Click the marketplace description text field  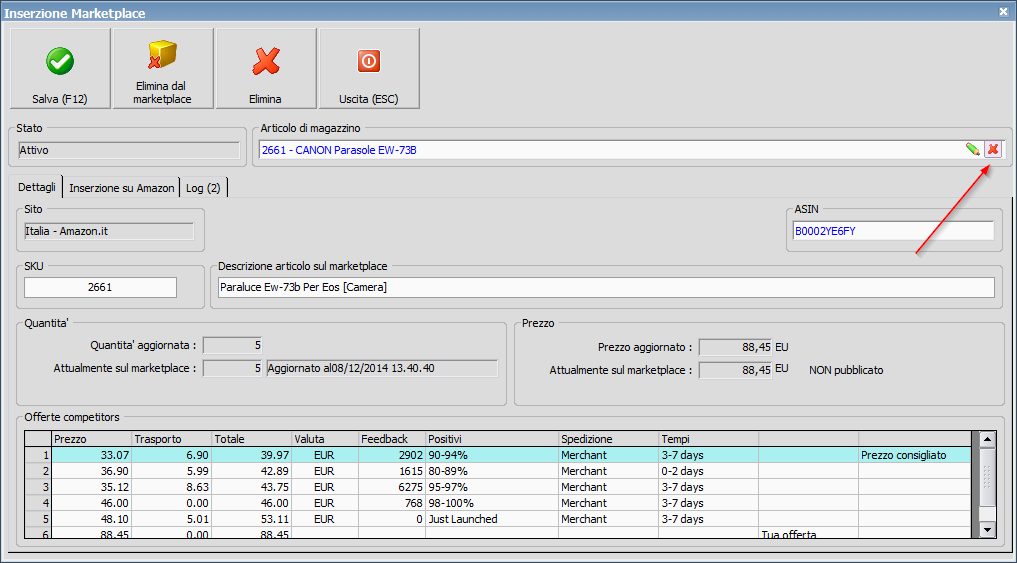(x=605, y=288)
